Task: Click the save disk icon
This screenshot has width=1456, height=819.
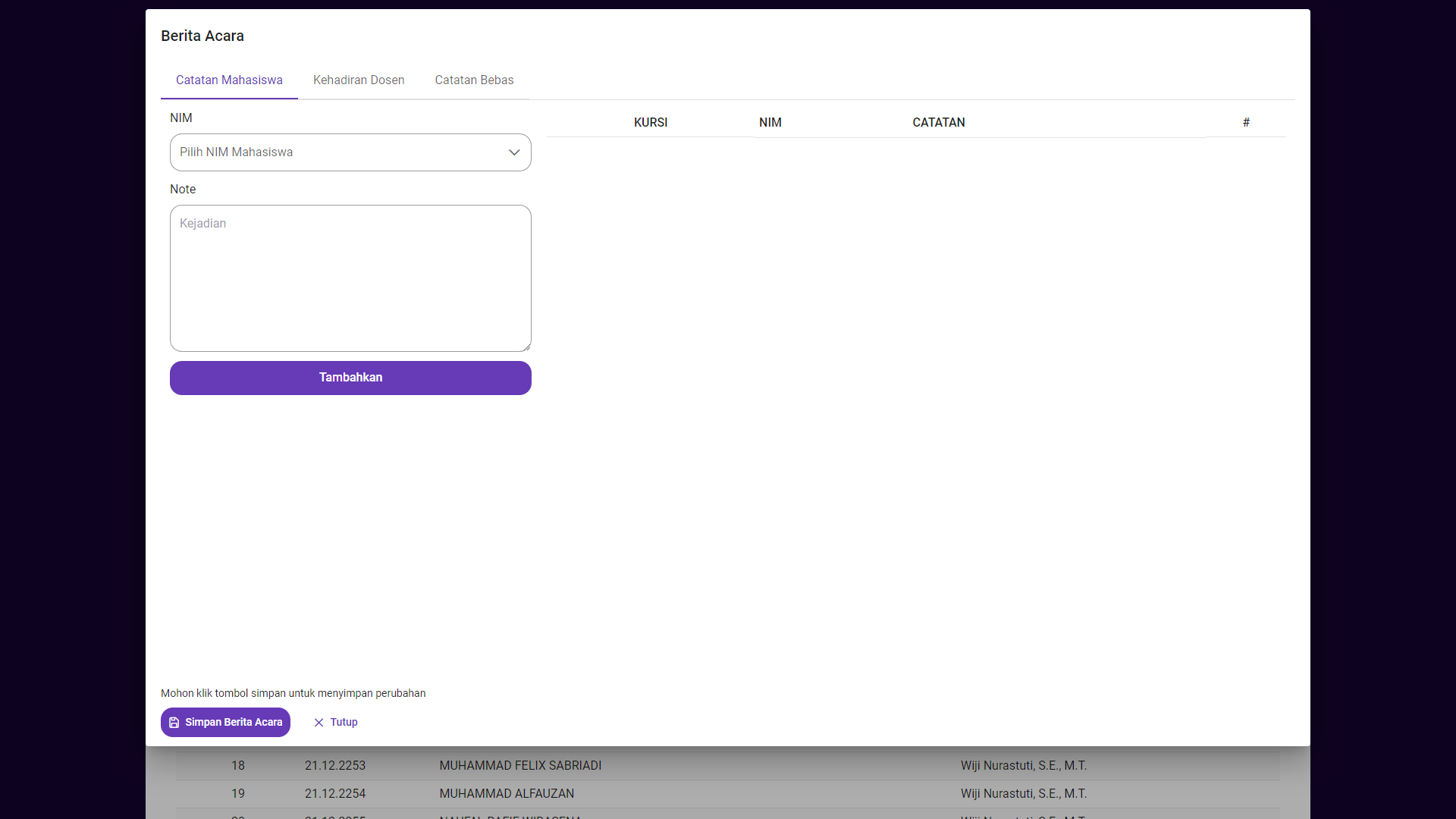Action: 174,723
